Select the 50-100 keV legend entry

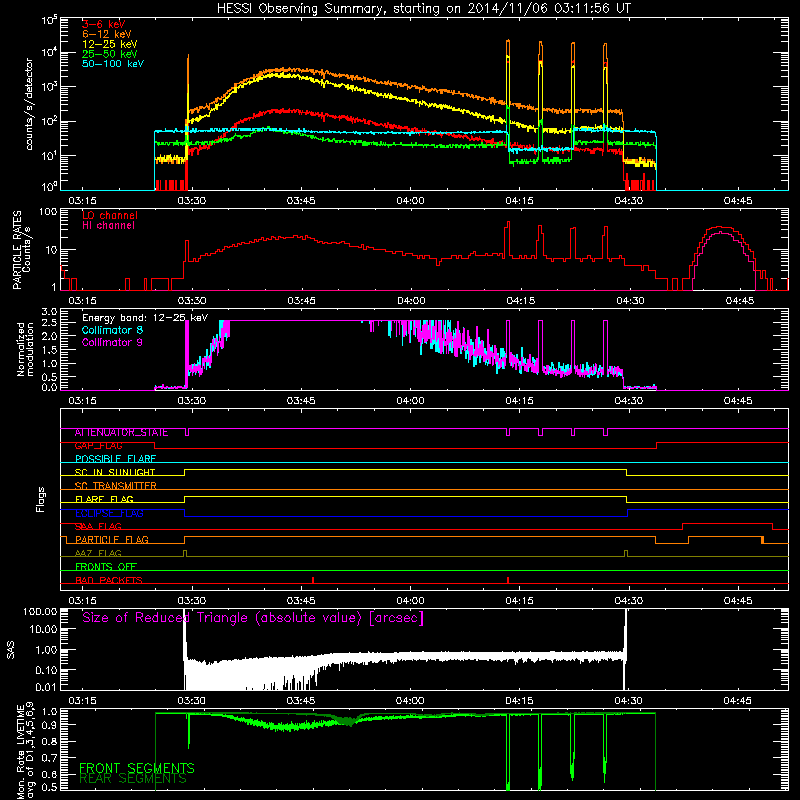point(113,64)
